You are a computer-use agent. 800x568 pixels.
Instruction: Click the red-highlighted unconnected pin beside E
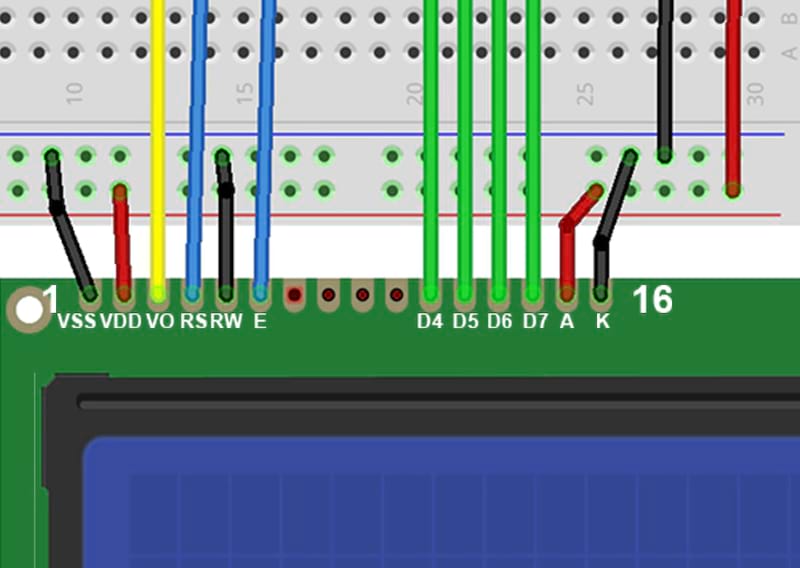click(x=294, y=294)
